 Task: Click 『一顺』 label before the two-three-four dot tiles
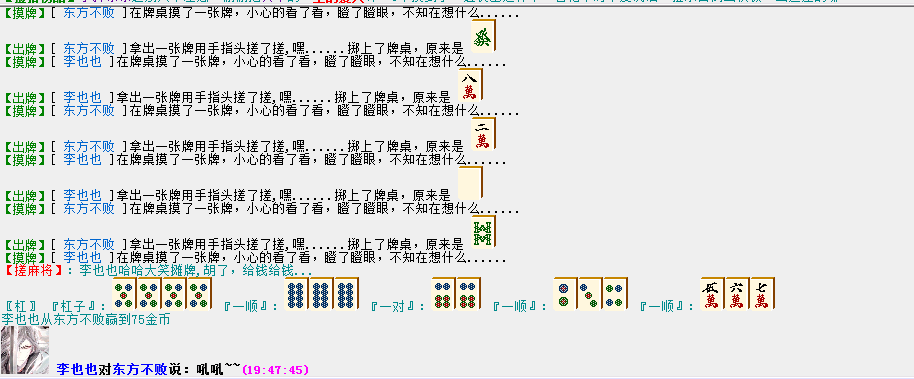[x=520, y=306]
